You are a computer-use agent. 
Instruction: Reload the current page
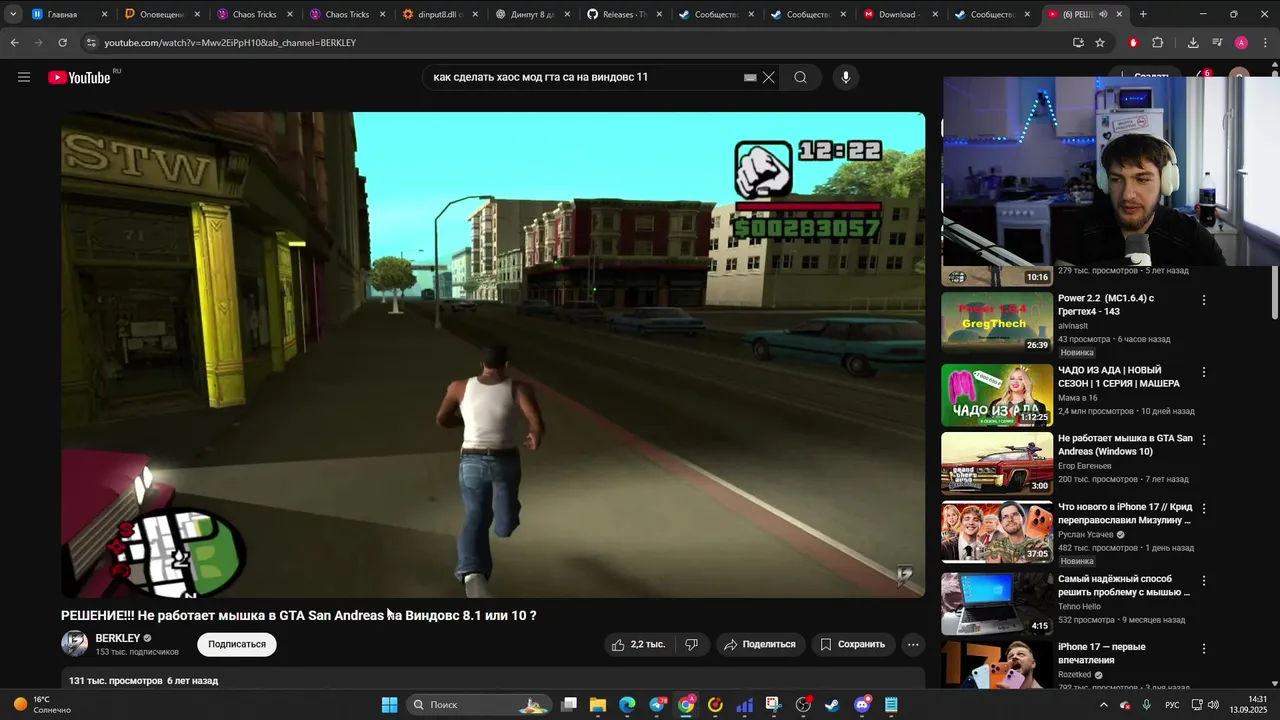62,42
